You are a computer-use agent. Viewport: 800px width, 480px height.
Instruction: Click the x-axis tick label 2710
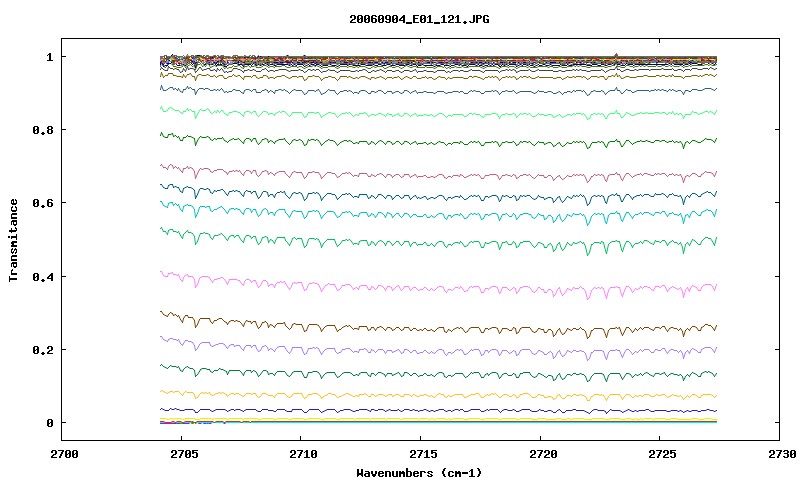(x=304, y=454)
